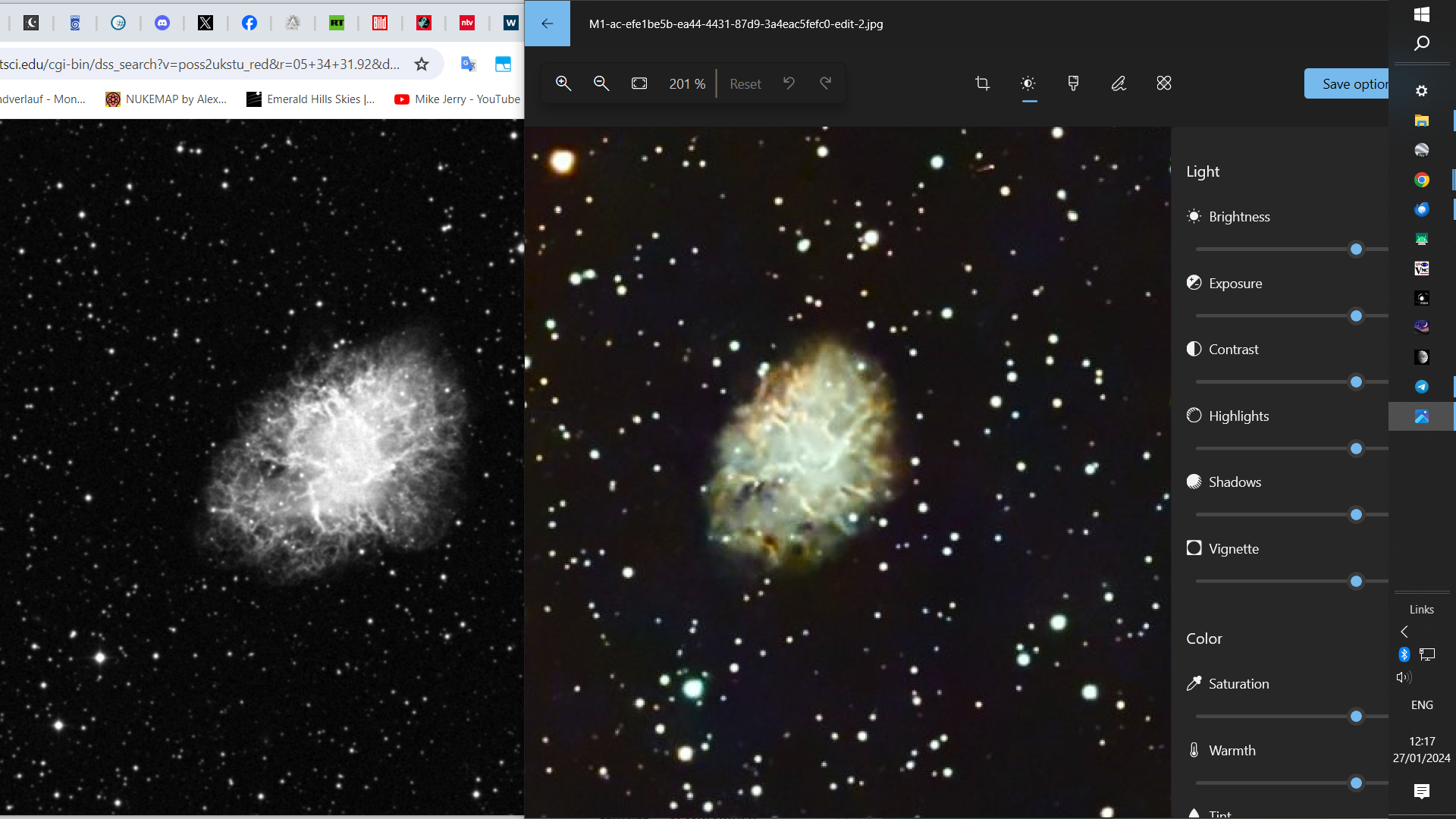1456x819 pixels.
Task: Adjust the Warmth slider handle
Action: (x=1357, y=783)
